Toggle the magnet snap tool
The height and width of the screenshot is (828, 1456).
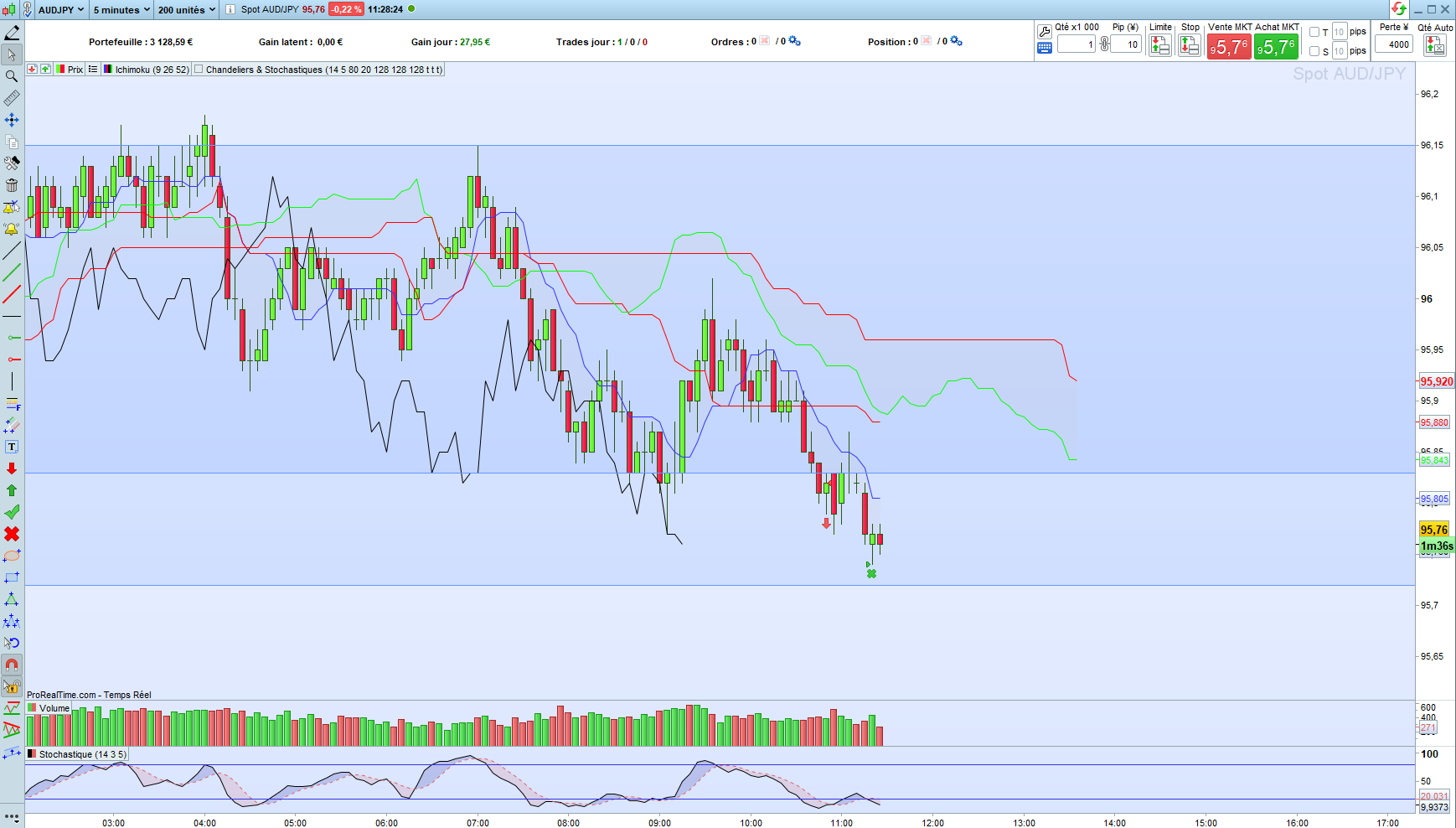12,665
